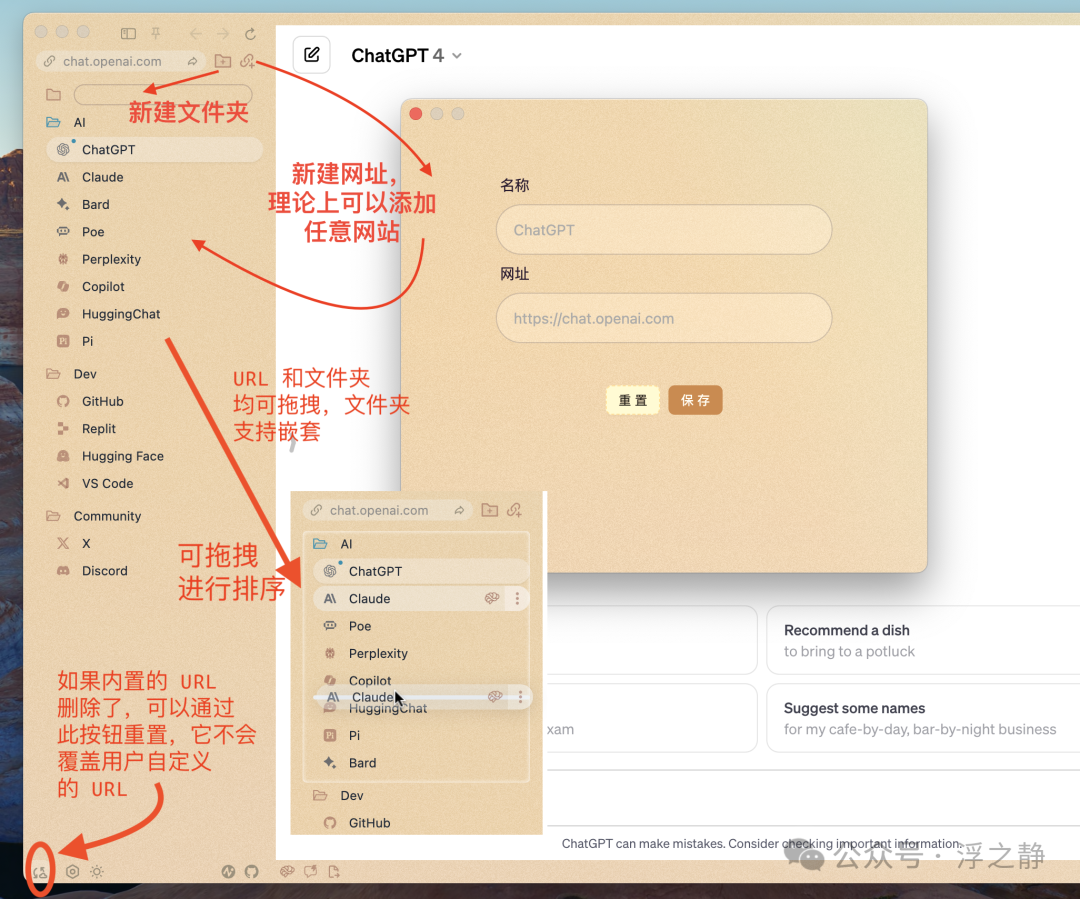Click the chat bubble icon in the bottom bar

[311, 871]
